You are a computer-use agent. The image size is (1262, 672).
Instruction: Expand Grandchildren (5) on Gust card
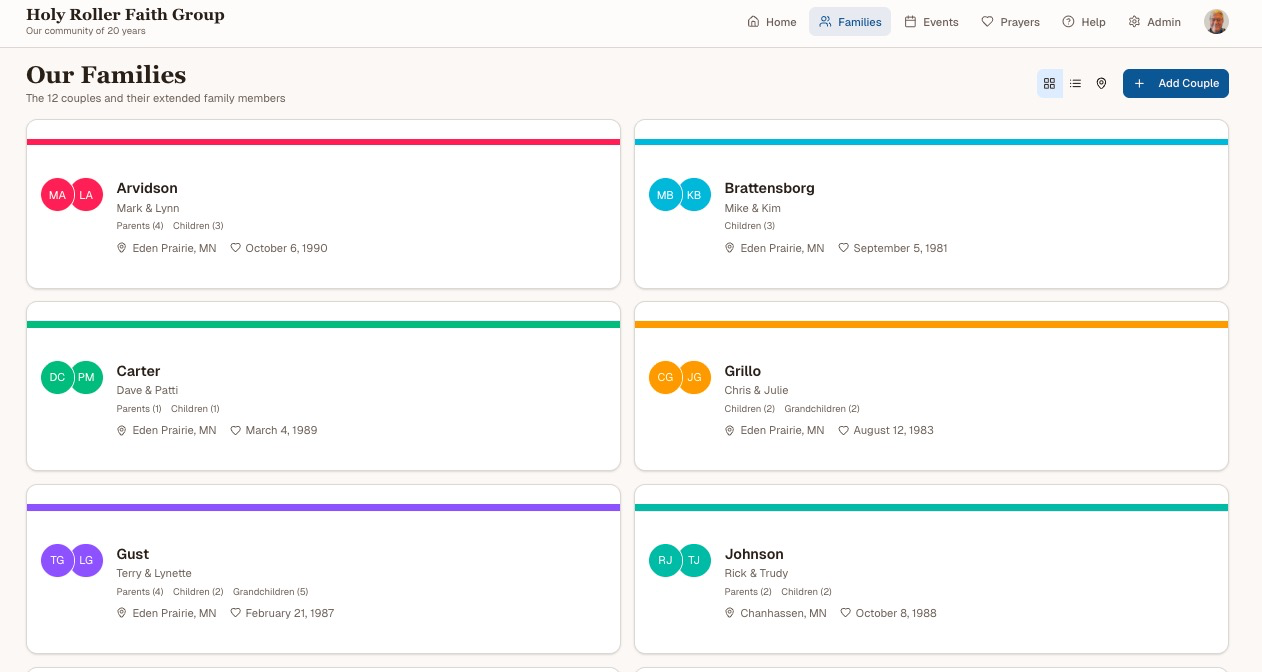270,592
